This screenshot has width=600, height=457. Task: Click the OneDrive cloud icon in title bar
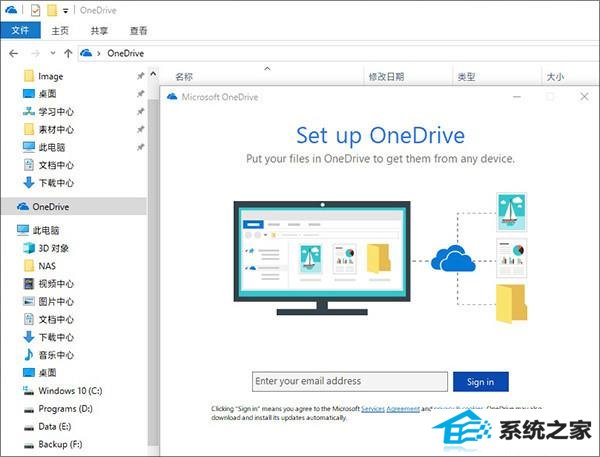(11, 10)
